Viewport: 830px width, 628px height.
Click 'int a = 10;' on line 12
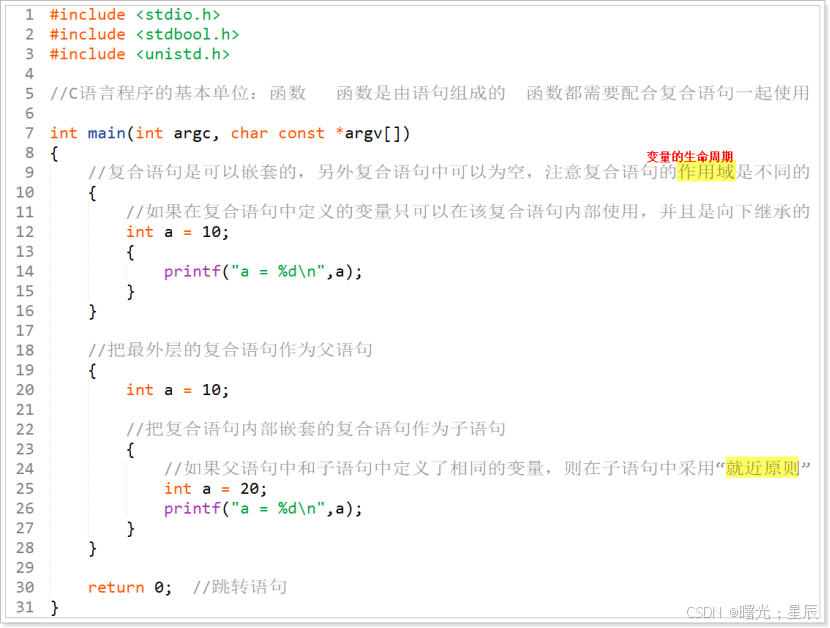click(177, 232)
